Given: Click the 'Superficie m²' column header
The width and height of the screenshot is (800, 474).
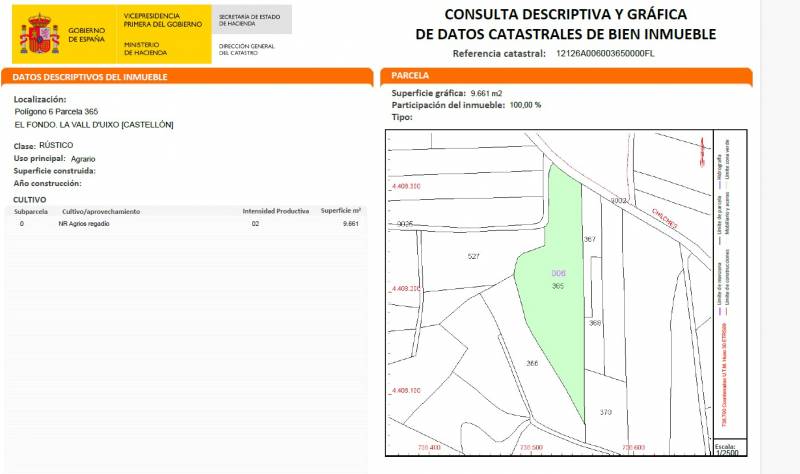Looking at the screenshot, I should point(341,211).
